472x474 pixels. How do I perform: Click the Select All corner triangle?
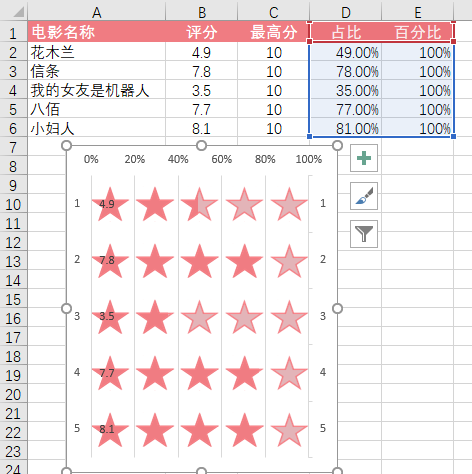(x=18, y=12)
